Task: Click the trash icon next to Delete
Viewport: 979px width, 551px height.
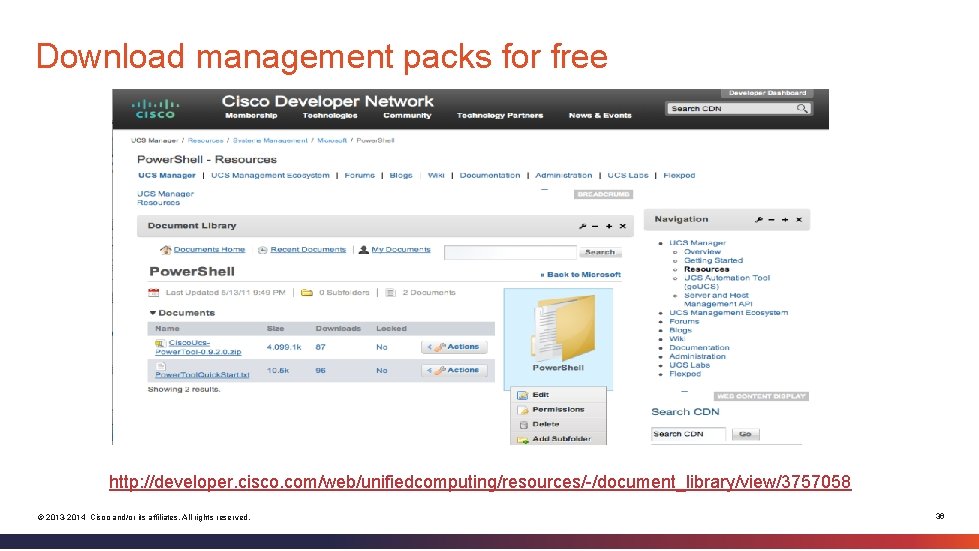Action: tap(523, 425)
